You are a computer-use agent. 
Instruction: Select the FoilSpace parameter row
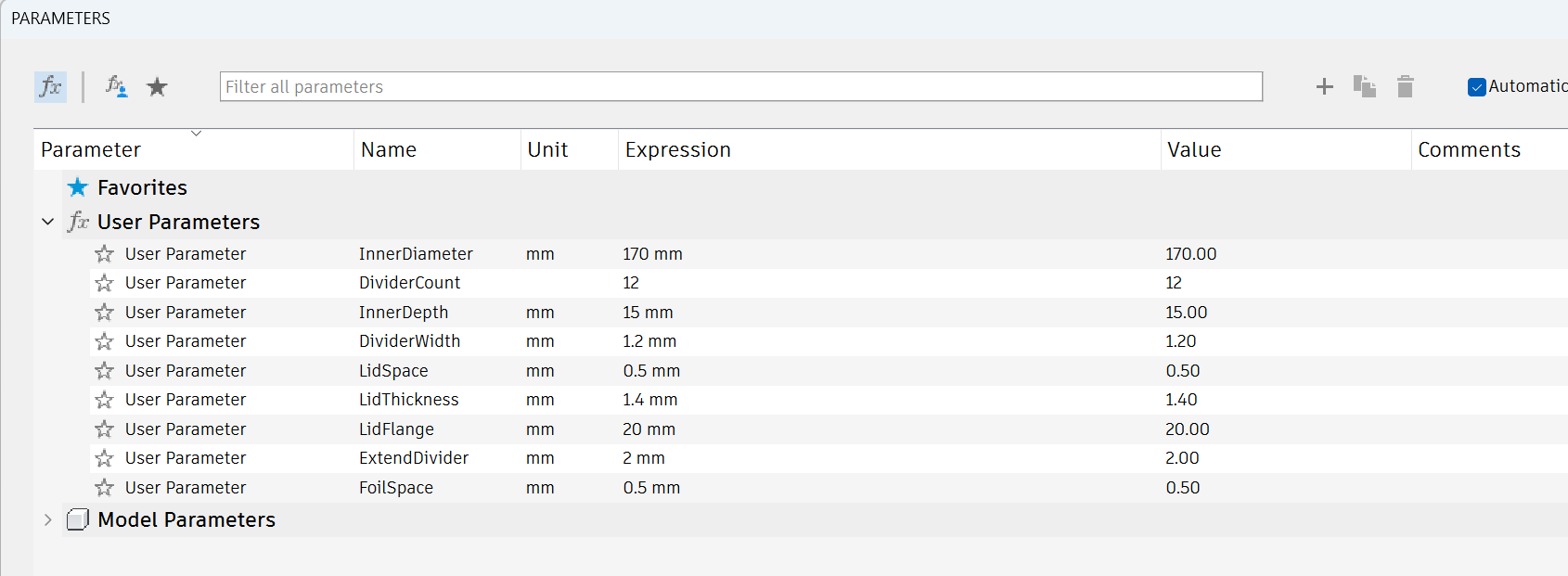[396, 488]
